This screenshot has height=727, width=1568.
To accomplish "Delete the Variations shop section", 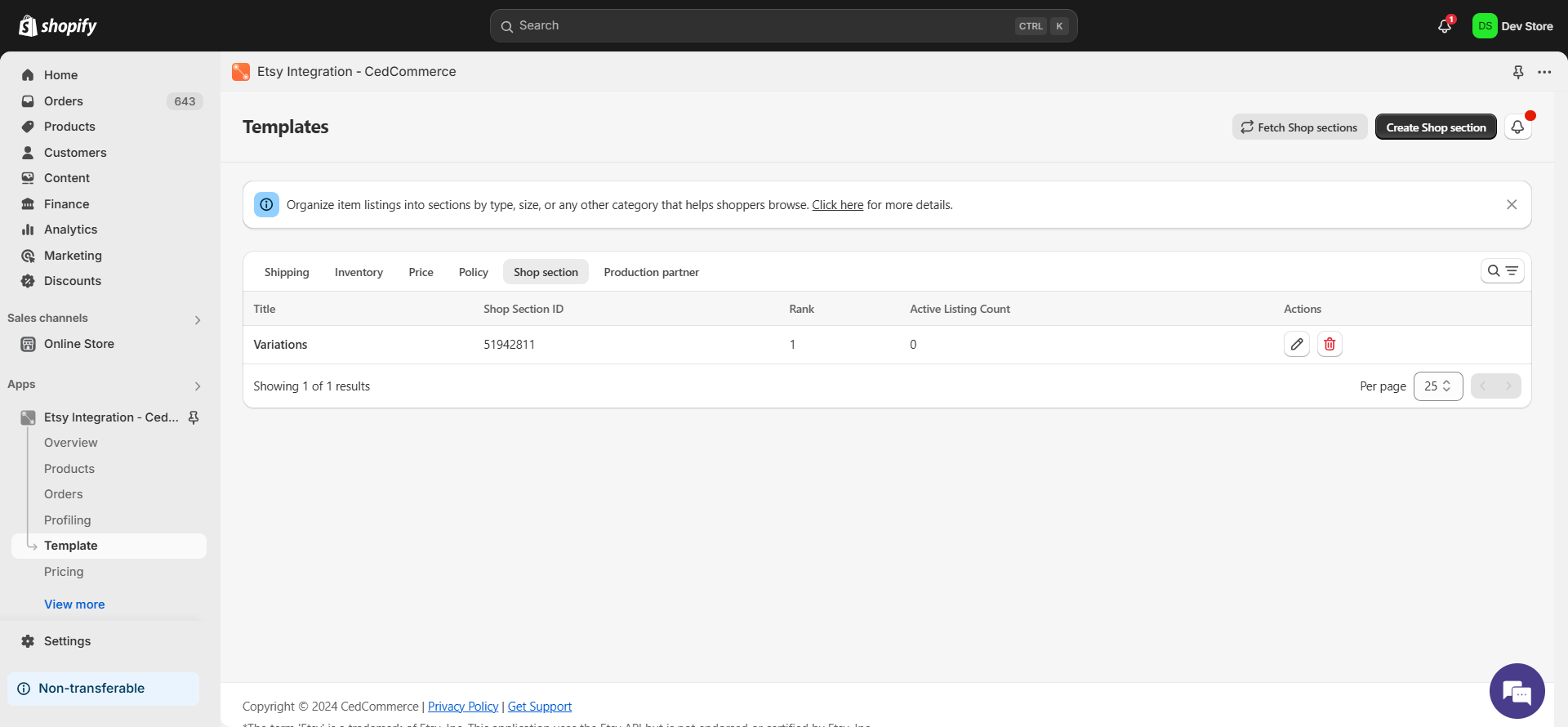I will [x=1330, y=345].
